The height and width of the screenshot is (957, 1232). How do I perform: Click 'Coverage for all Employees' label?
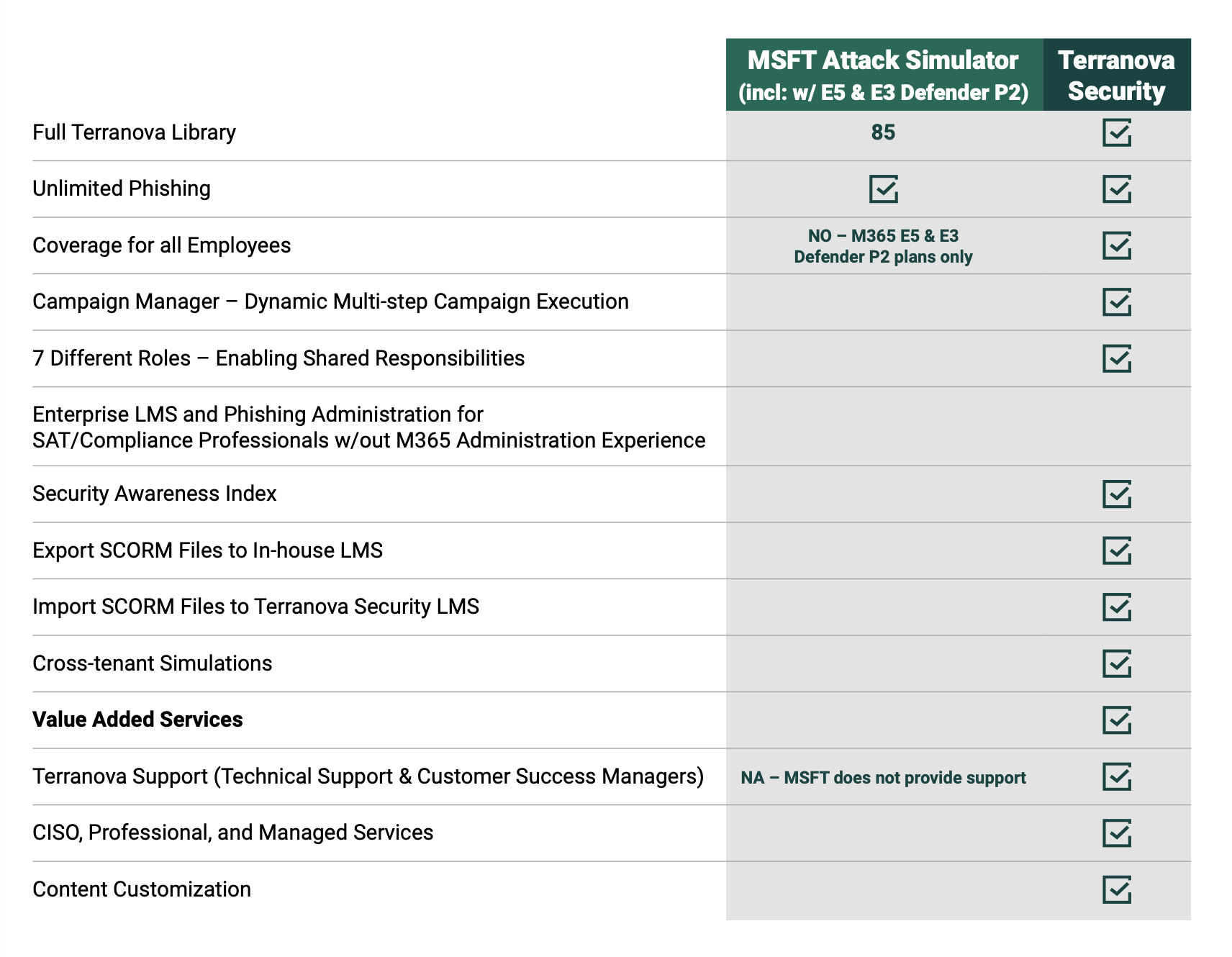click(162, 245)
